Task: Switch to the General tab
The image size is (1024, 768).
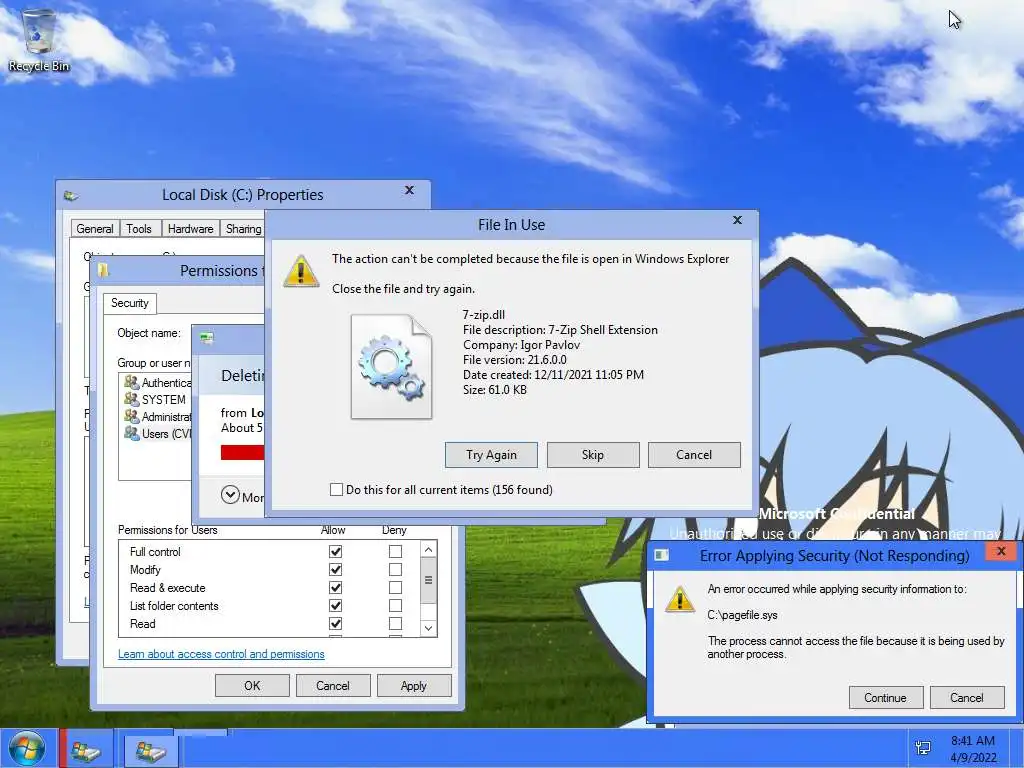Action: 95,229
